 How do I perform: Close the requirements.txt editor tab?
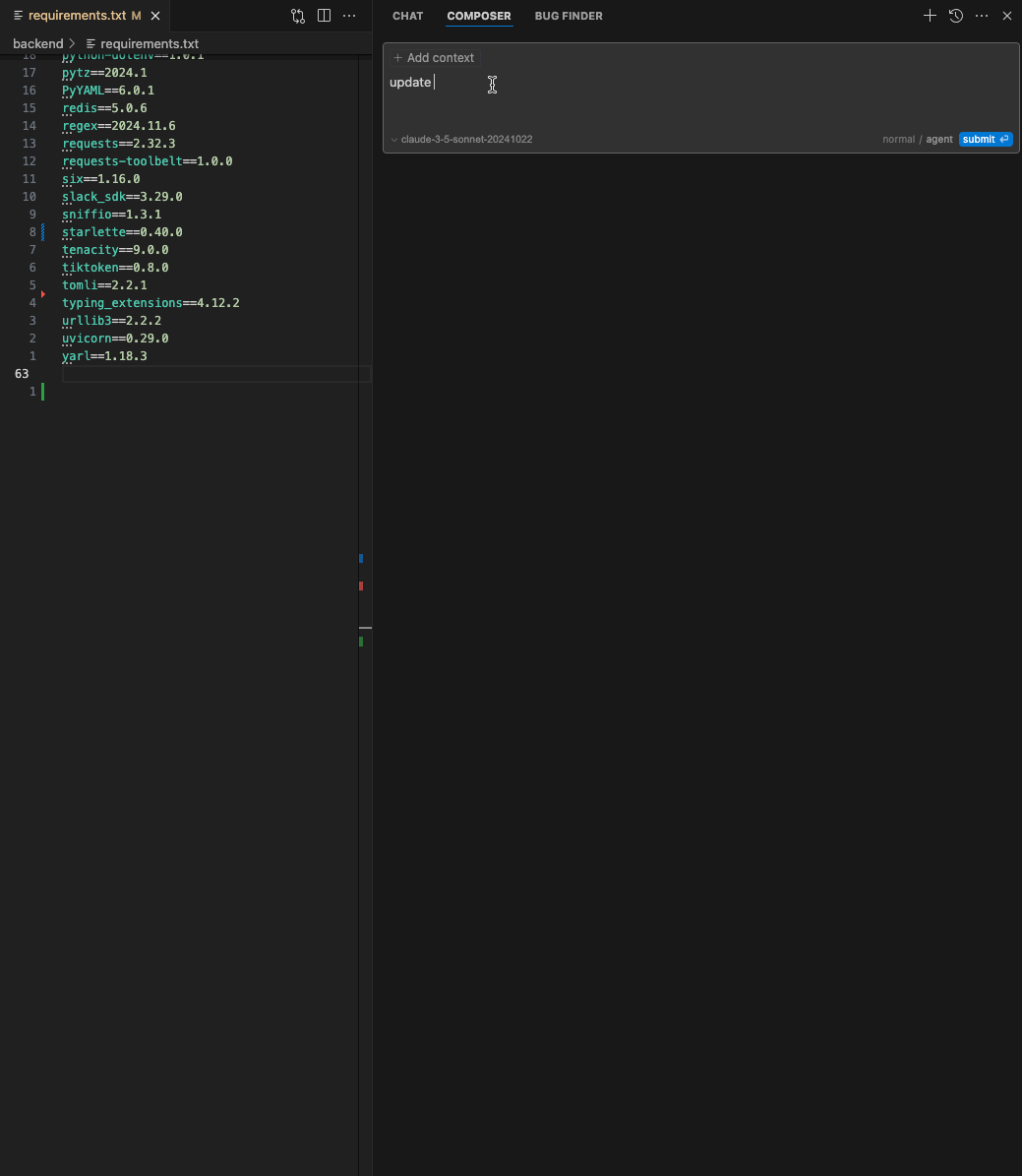(x=155, y=16)
